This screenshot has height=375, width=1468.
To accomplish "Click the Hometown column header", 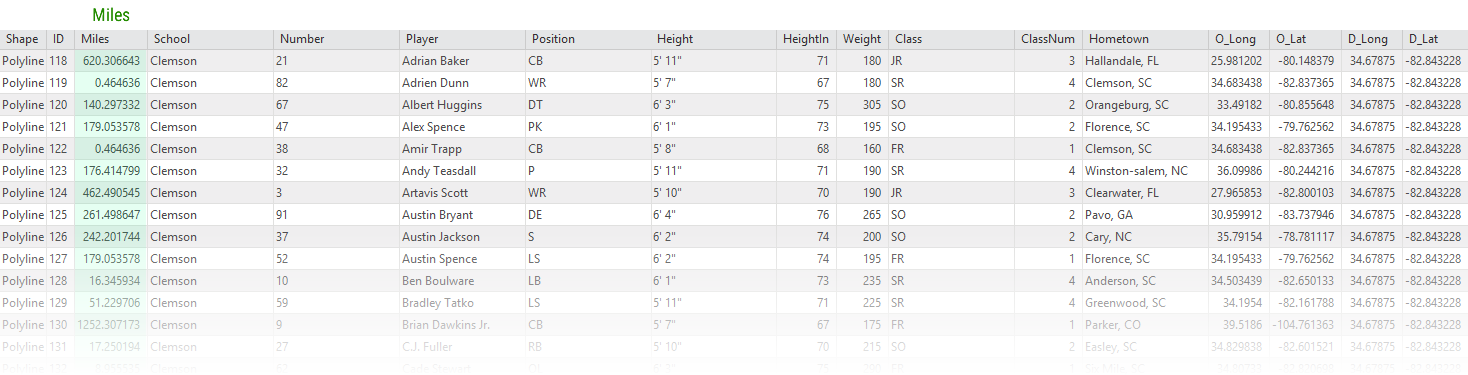I will click(x=1145, y=39).
